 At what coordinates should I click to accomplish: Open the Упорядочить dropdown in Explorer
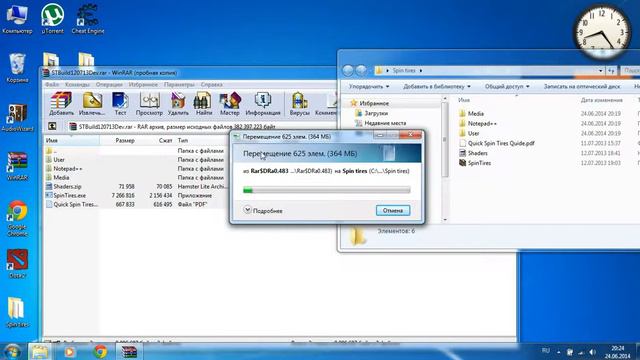[x=369, y=87]
